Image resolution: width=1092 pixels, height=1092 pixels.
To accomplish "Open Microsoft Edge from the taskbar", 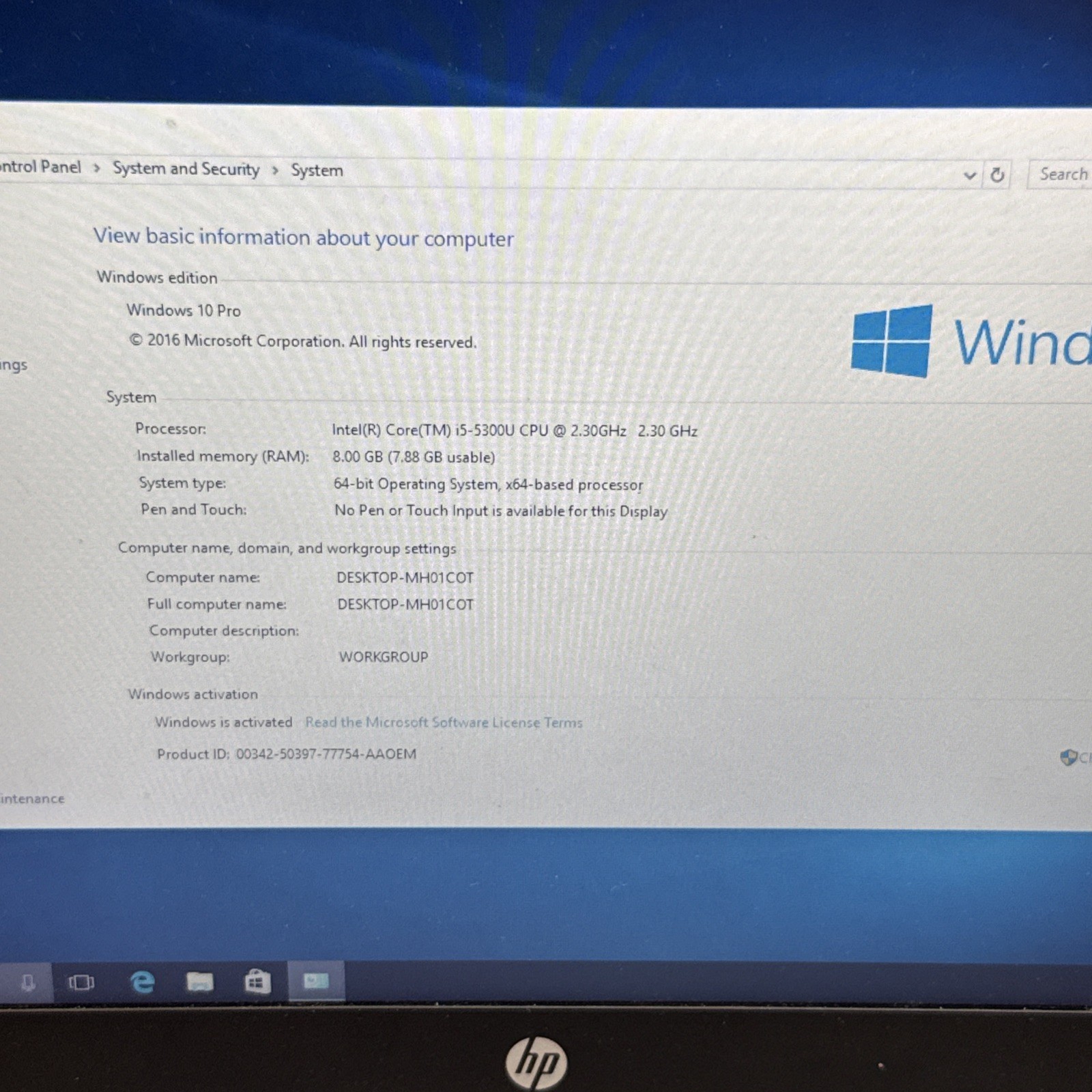I will point(142,982).
